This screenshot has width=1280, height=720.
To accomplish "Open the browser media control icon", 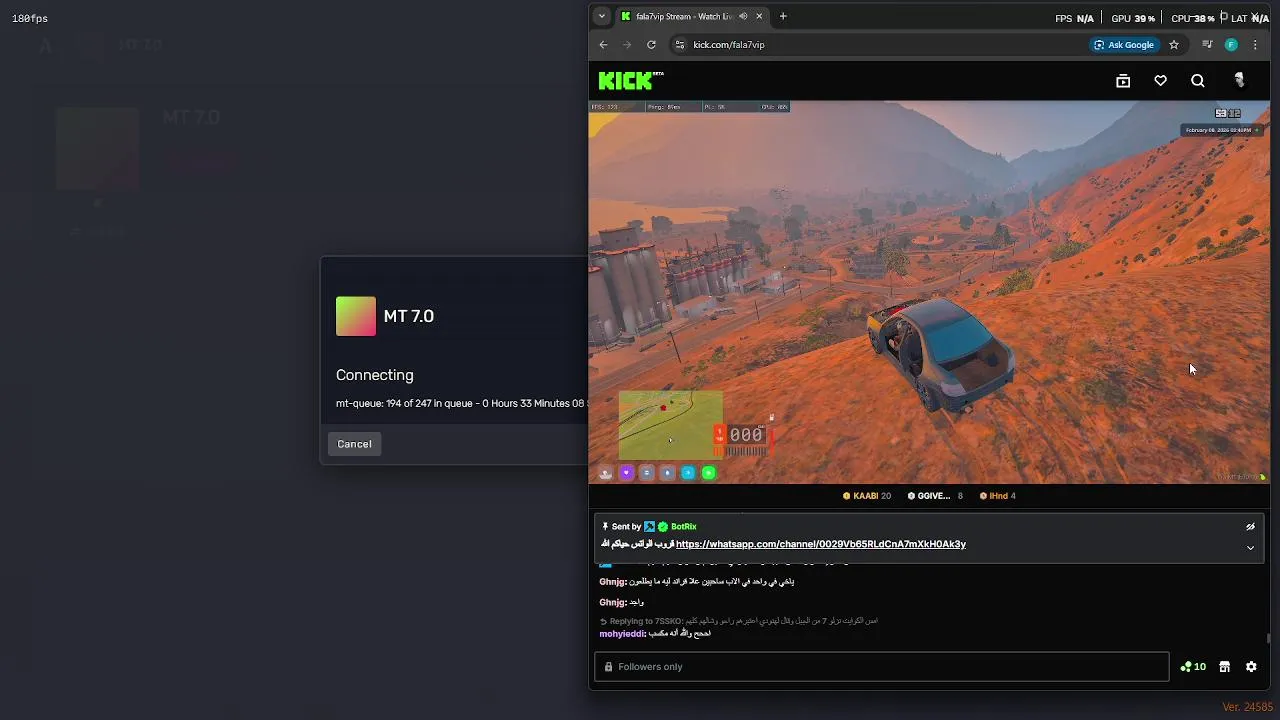I will coord(1207,45).
